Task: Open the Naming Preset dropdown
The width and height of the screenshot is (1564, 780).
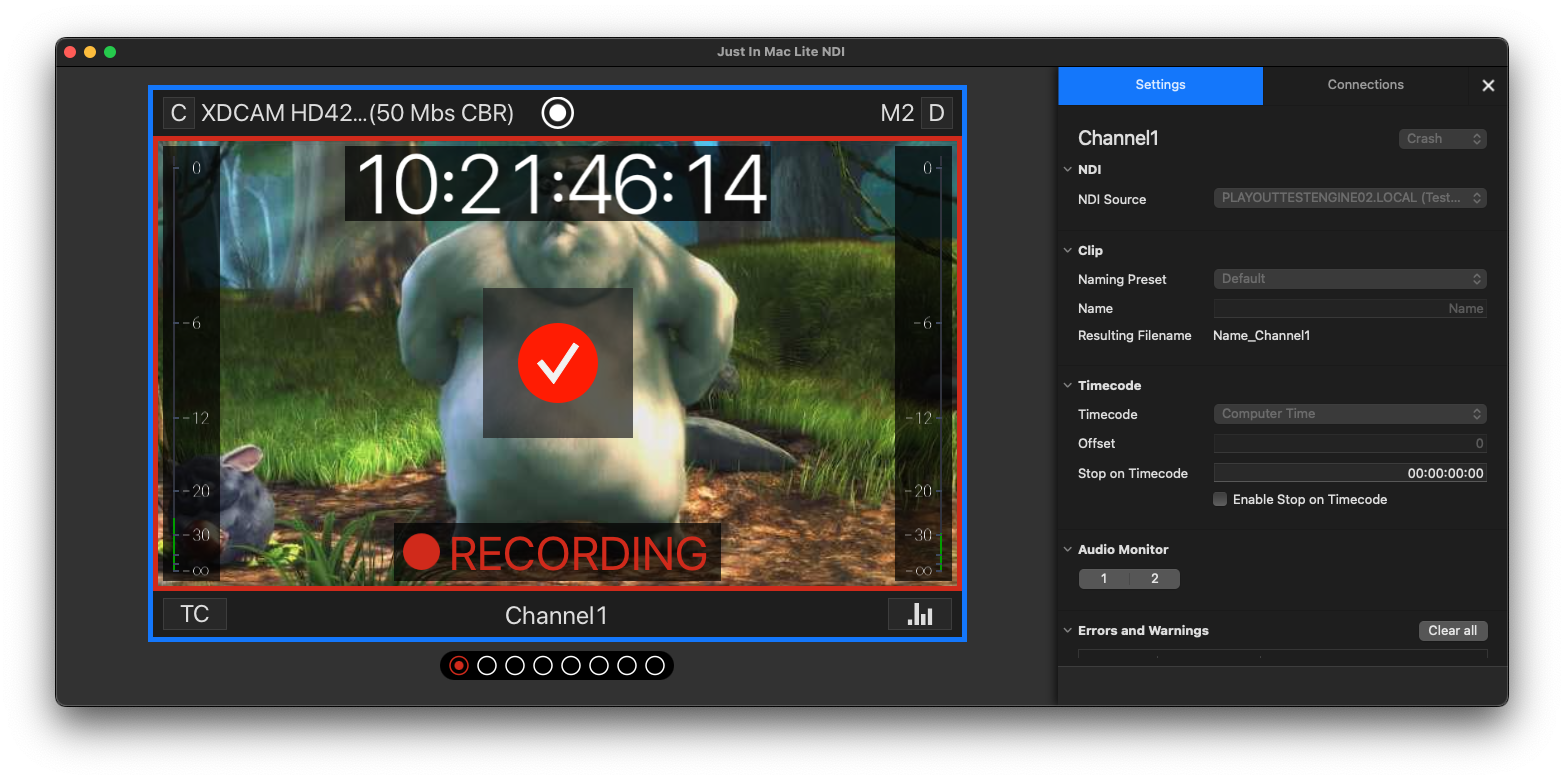Action: (1350, 279)
